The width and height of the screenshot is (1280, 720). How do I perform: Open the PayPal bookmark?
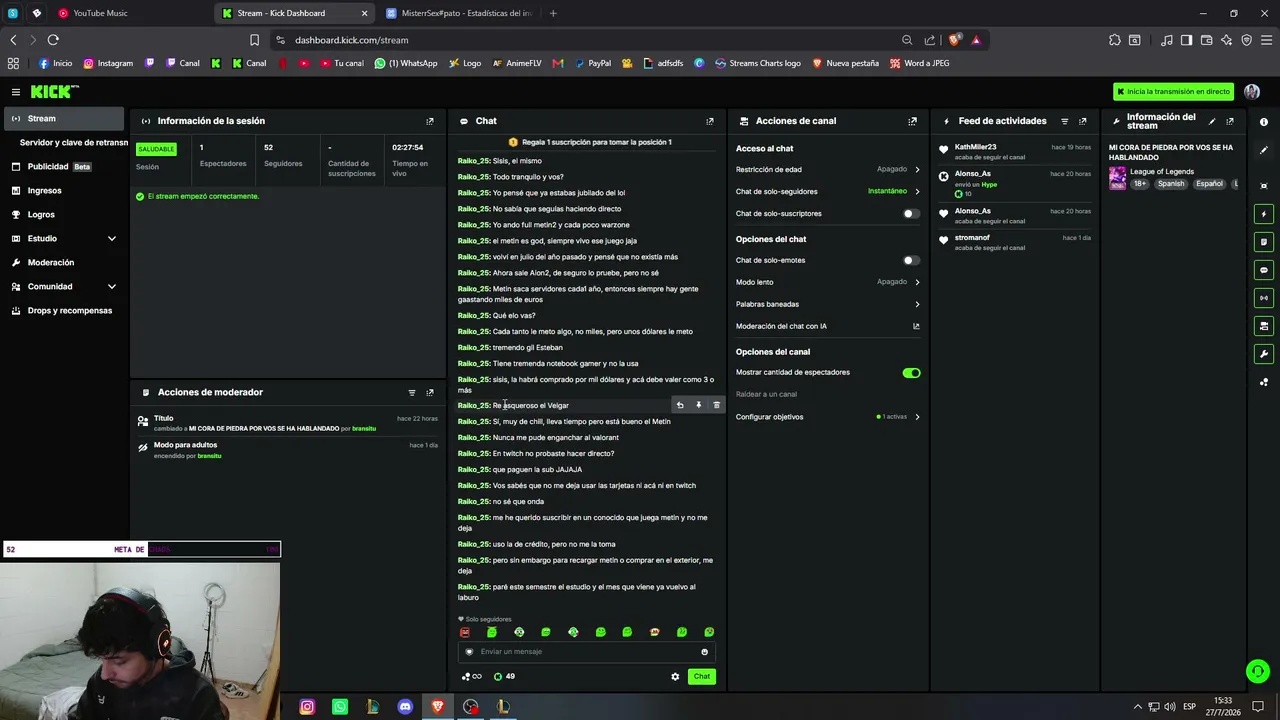pyautogui.click(x=592, y=63)
